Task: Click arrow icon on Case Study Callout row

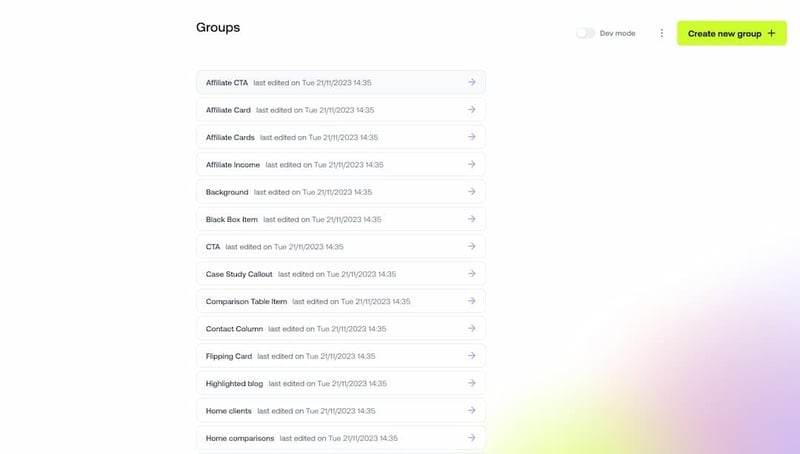Action: tap(471, 274)
